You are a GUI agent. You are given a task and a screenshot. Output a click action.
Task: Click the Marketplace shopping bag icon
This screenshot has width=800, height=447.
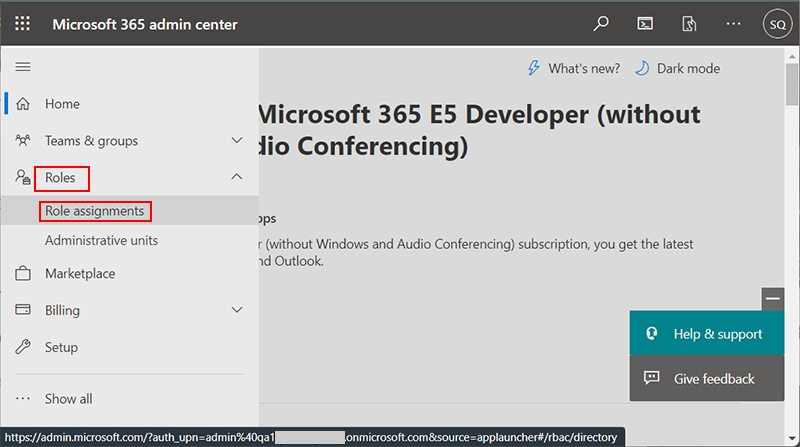pyautogui.click(x=23, y=274)
